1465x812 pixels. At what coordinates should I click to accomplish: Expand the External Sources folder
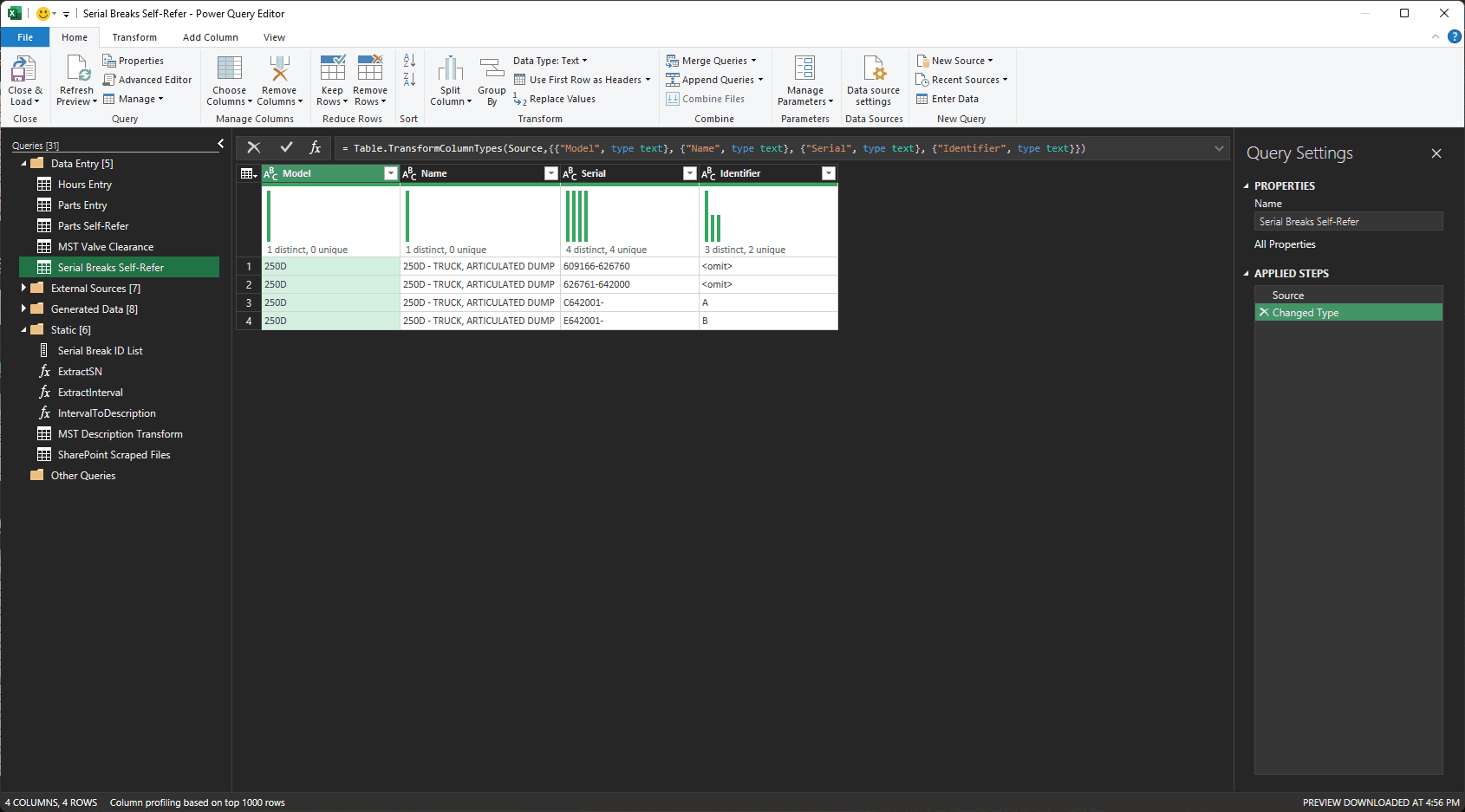(x=24, y=288)
